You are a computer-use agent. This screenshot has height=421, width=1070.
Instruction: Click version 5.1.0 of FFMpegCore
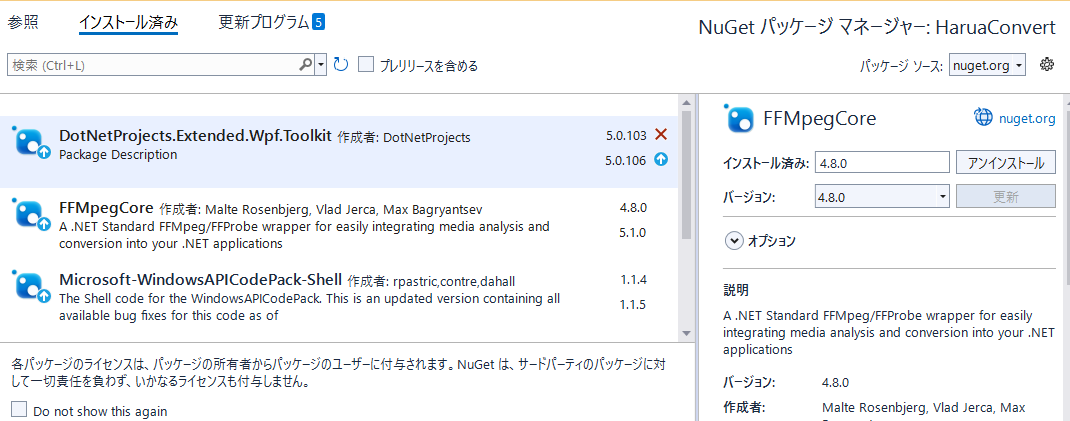coord(633,233)
